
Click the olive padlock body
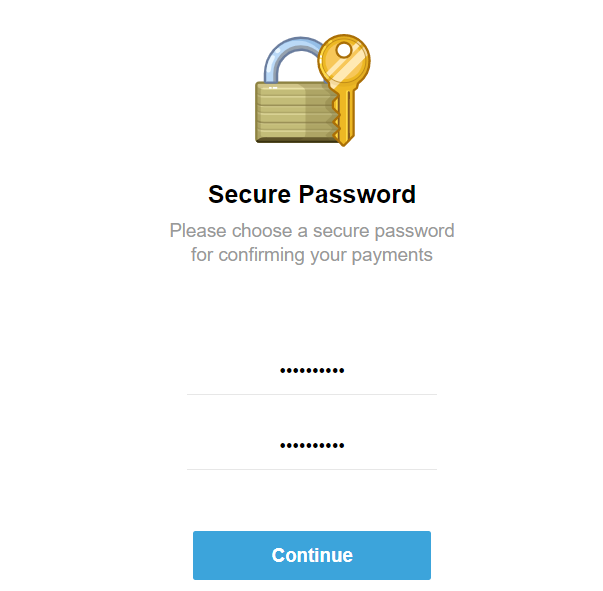tap(294, 112)
